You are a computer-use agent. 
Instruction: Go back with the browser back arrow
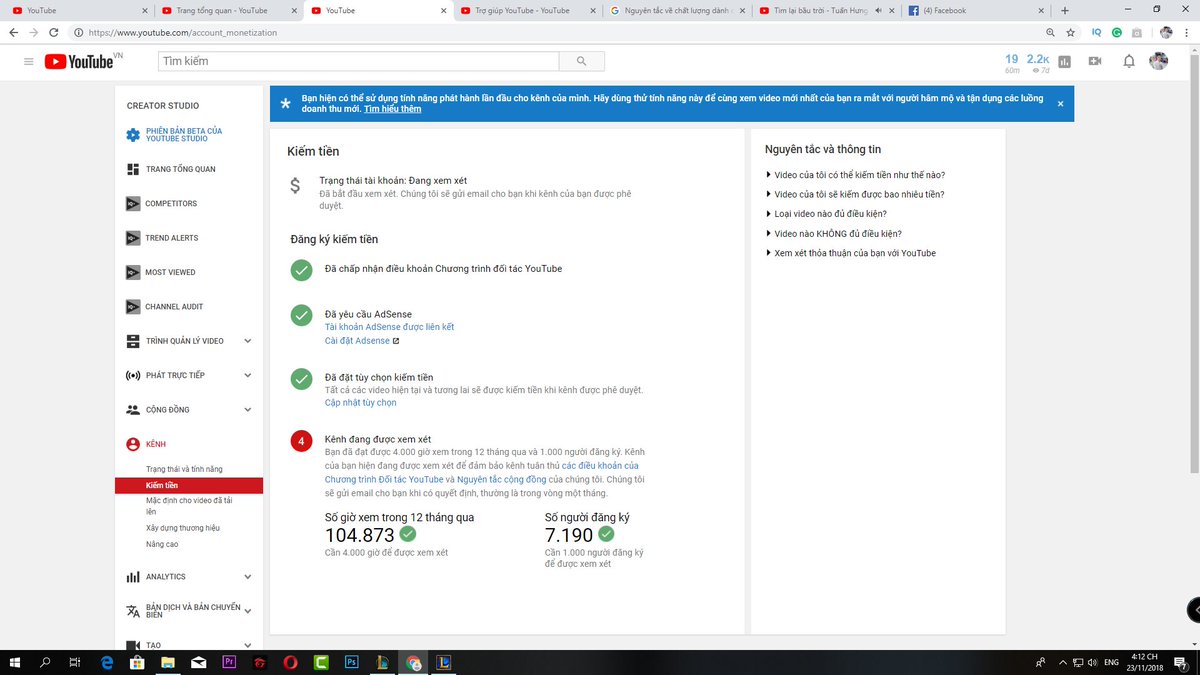coord(12,32)
